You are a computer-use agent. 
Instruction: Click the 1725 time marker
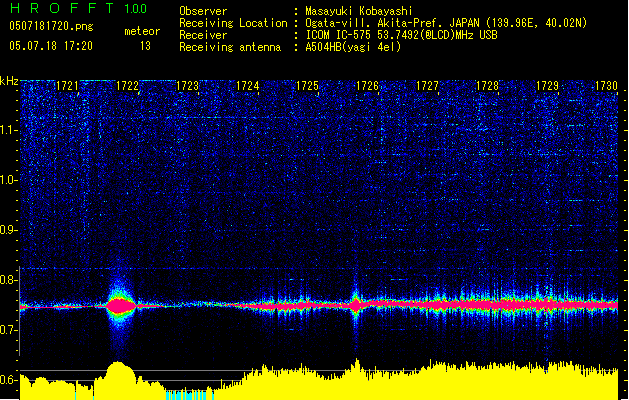point(307,86)
